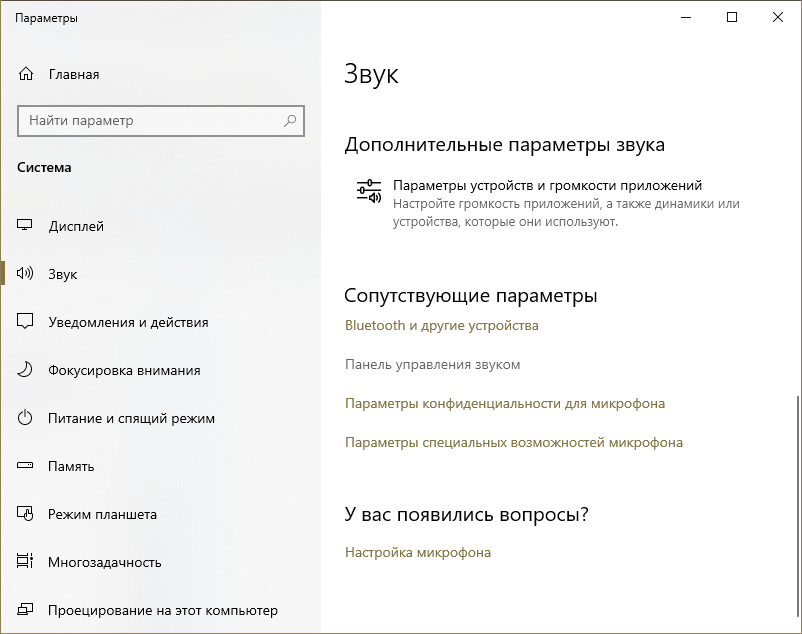Click the Режим планшета tablet icon

click(x=26, y=514)
